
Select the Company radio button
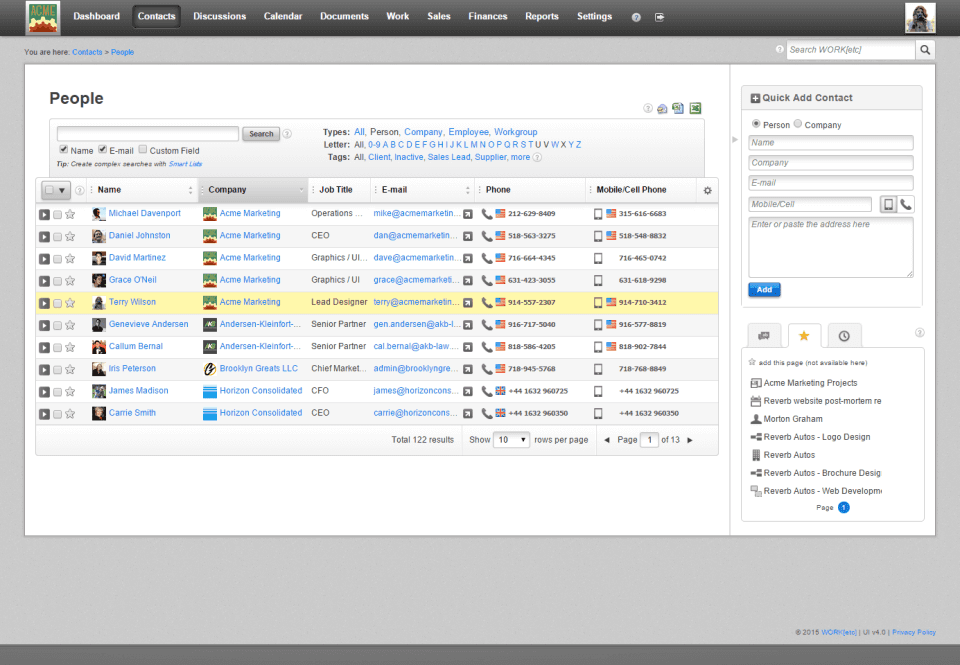point(797,125)
